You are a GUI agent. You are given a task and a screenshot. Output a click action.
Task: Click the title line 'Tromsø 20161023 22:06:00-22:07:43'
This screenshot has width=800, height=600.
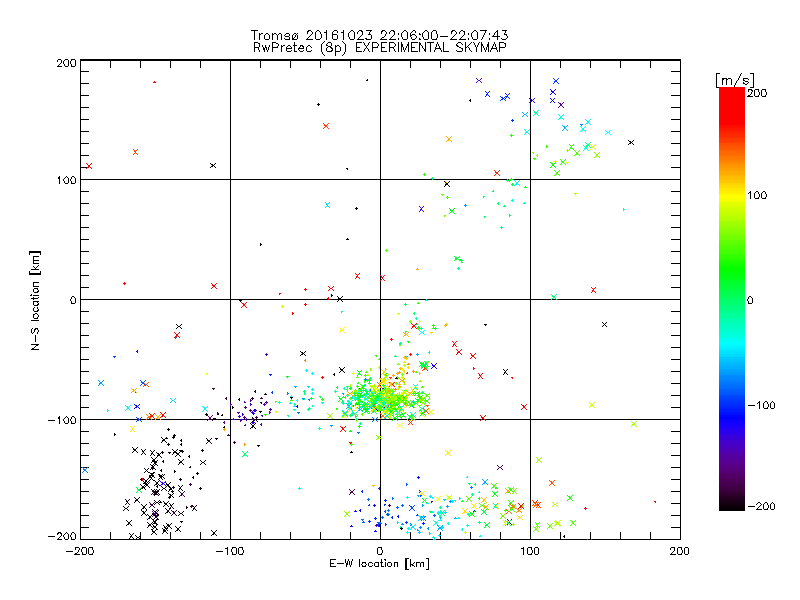[380, 35]
